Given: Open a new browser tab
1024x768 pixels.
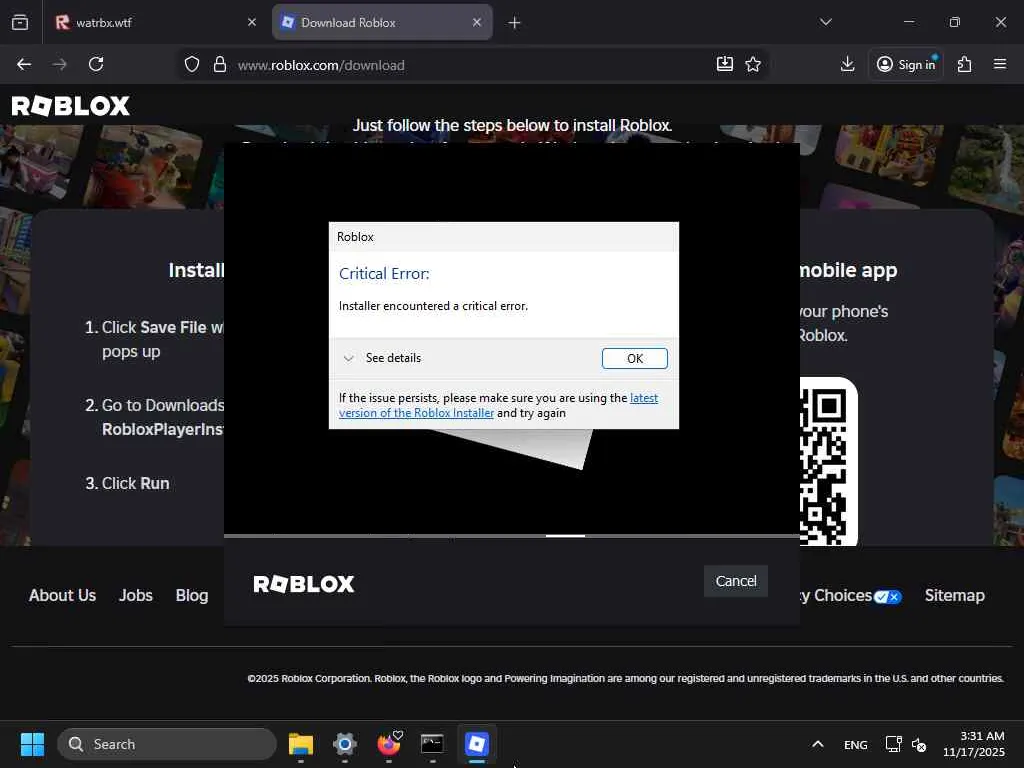Looking at the screenshot, I should 515,23.
